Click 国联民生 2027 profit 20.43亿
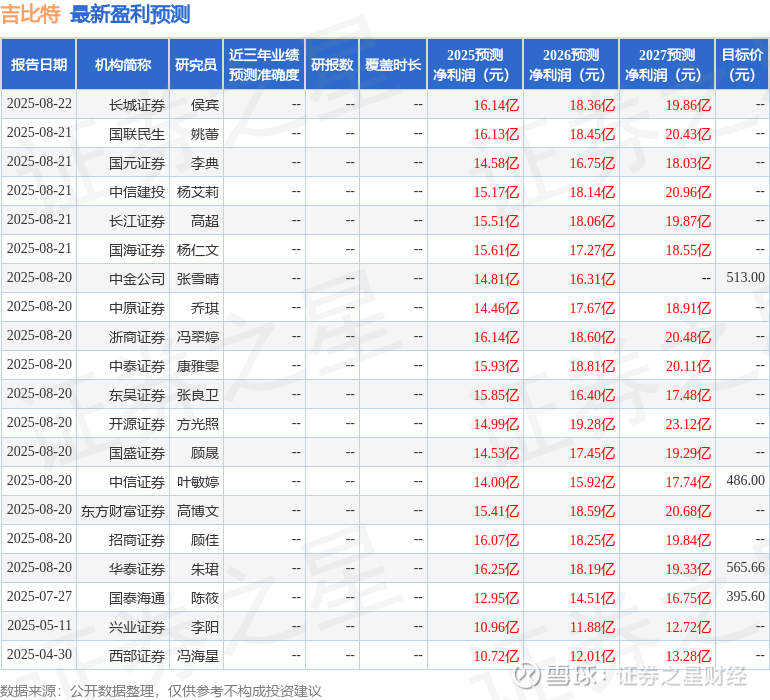 coord(688,134)
